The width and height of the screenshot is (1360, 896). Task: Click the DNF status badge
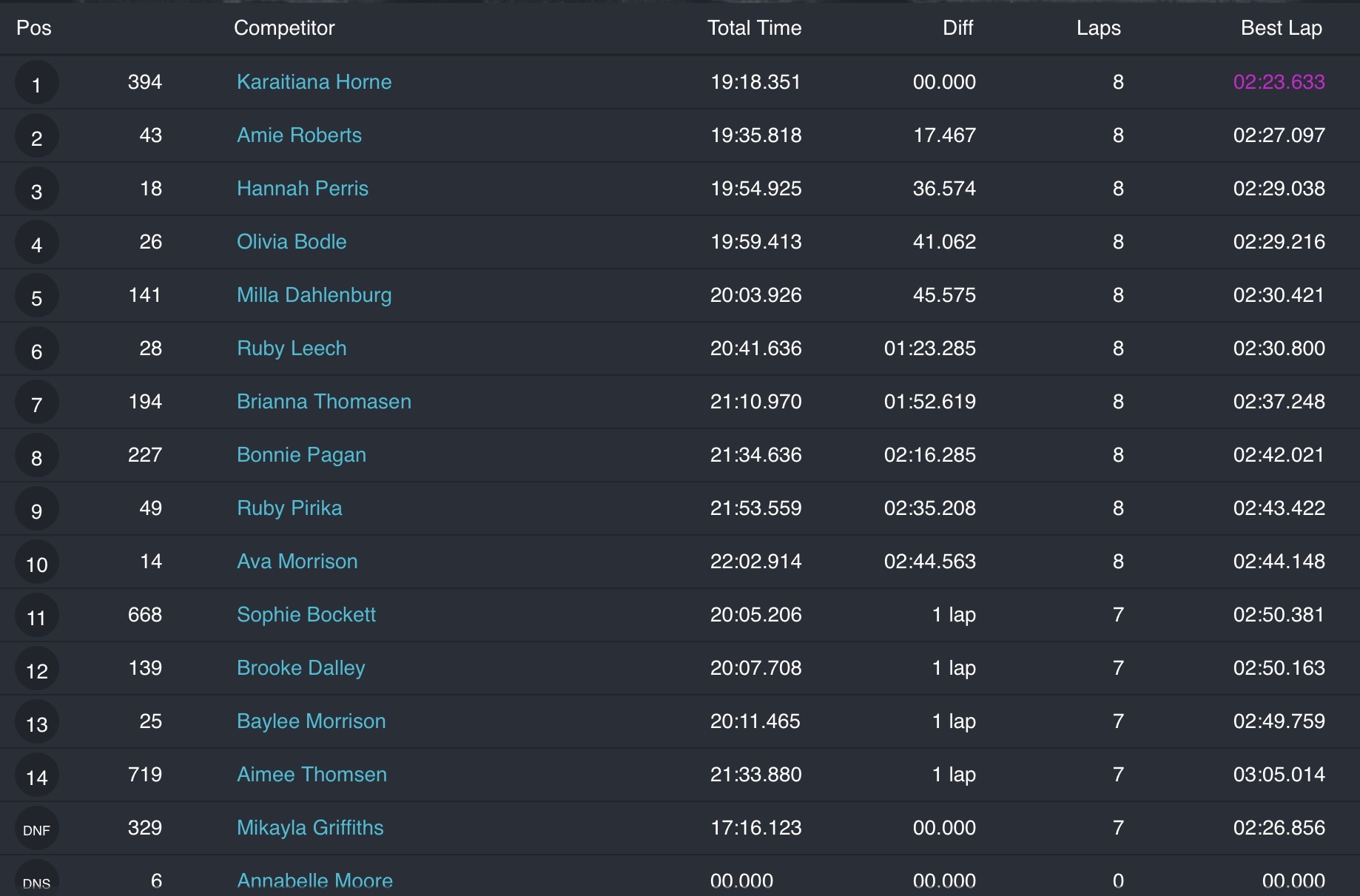coord(36,829)
